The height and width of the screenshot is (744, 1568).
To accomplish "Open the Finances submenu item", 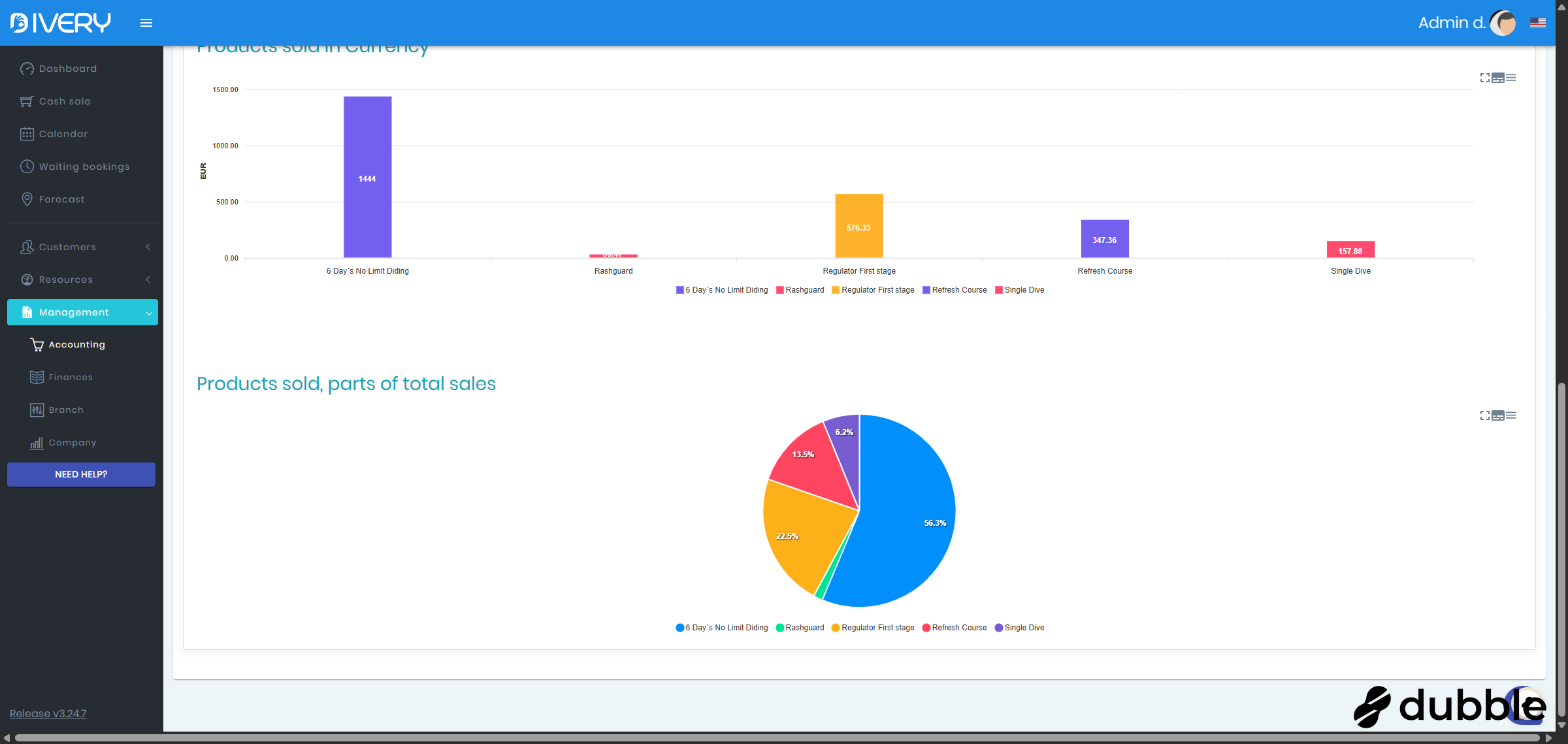I will [71, 378].
